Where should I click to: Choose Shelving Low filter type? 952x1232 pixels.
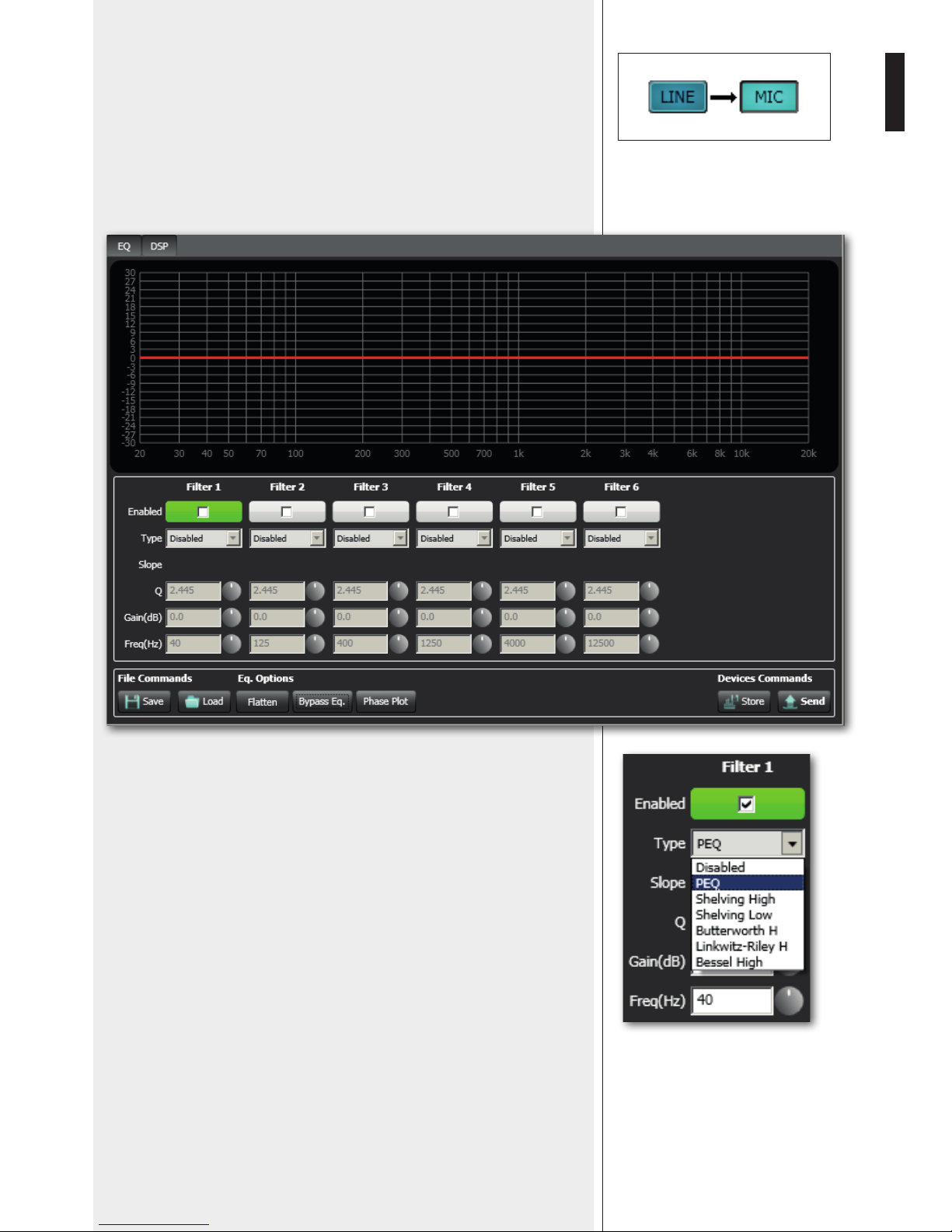click(748, 915)
